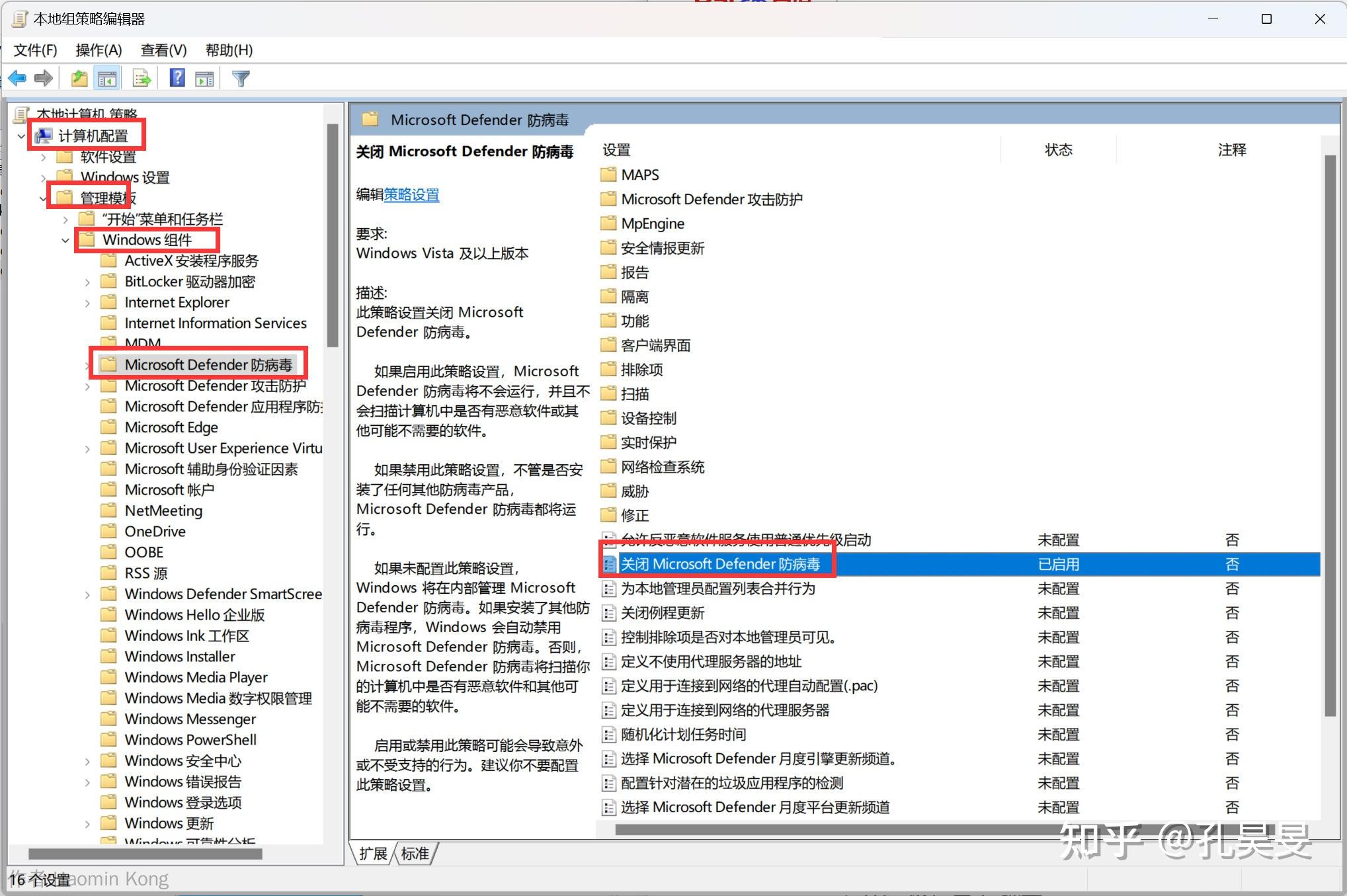This screenshot has height=896, width=1347.
Task: Maximize the 本地组策略编辑器 window
Action: pos(1266,19)
